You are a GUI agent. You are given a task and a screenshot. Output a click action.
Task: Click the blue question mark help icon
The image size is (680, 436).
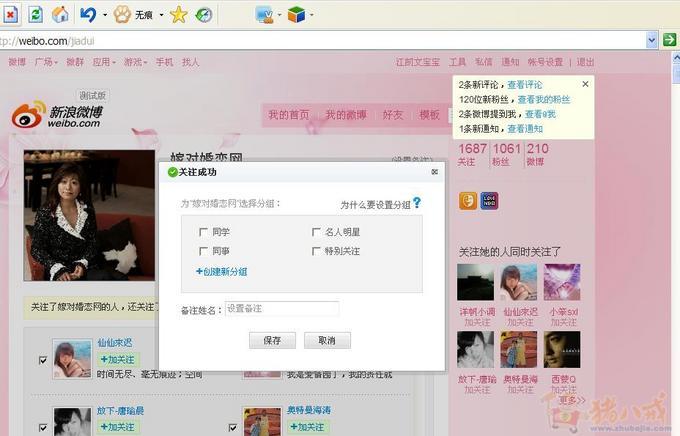coord(417,203)
